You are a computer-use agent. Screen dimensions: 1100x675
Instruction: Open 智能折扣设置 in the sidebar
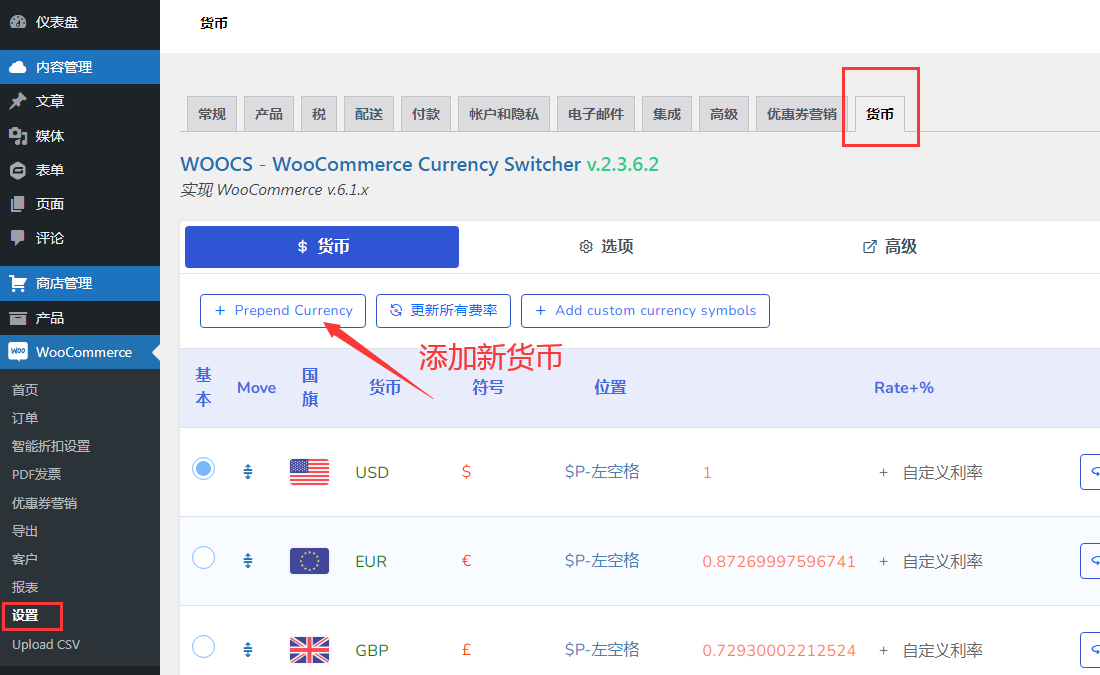tap(51, 446)
